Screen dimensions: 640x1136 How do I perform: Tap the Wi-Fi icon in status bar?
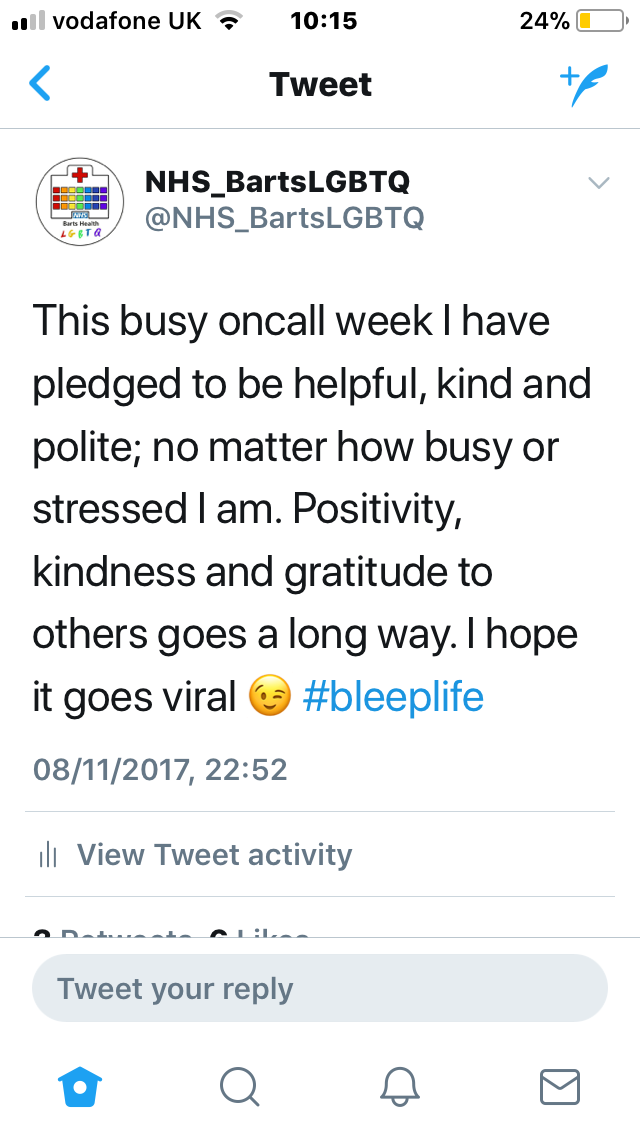[229, 22]
